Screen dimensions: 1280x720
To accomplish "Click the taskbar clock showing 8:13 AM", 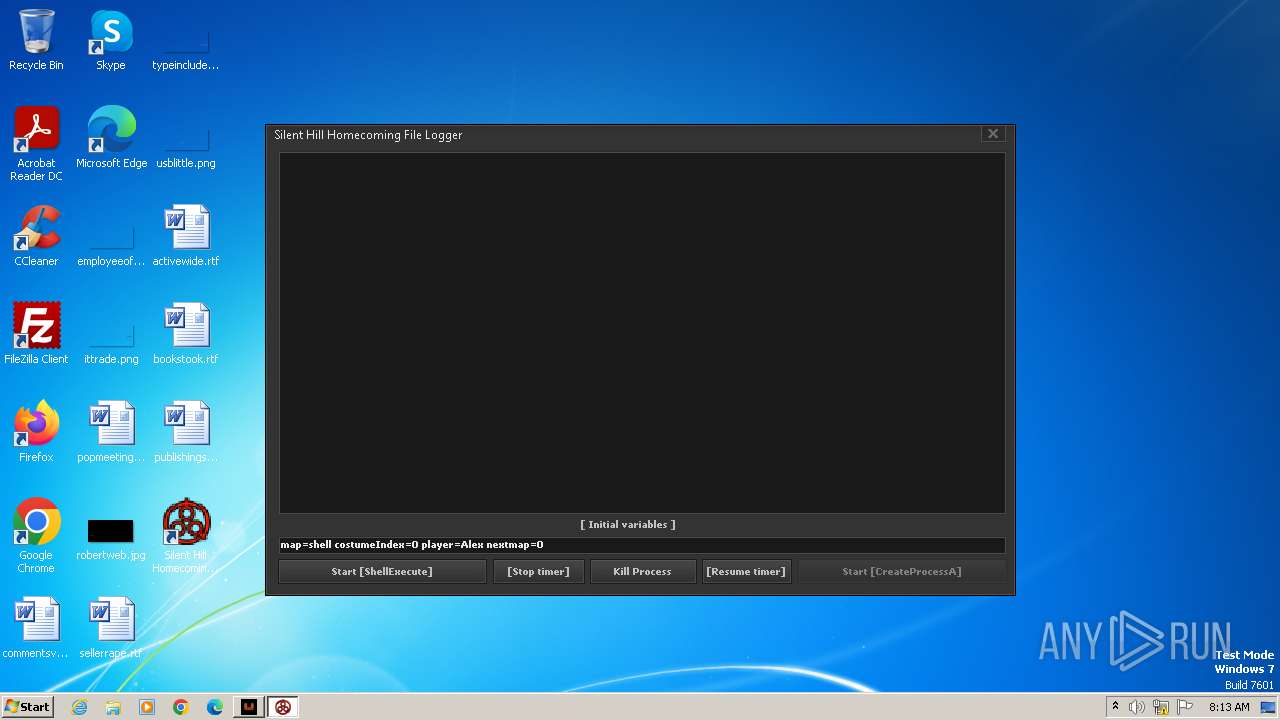I will [x=1229, y=707].
